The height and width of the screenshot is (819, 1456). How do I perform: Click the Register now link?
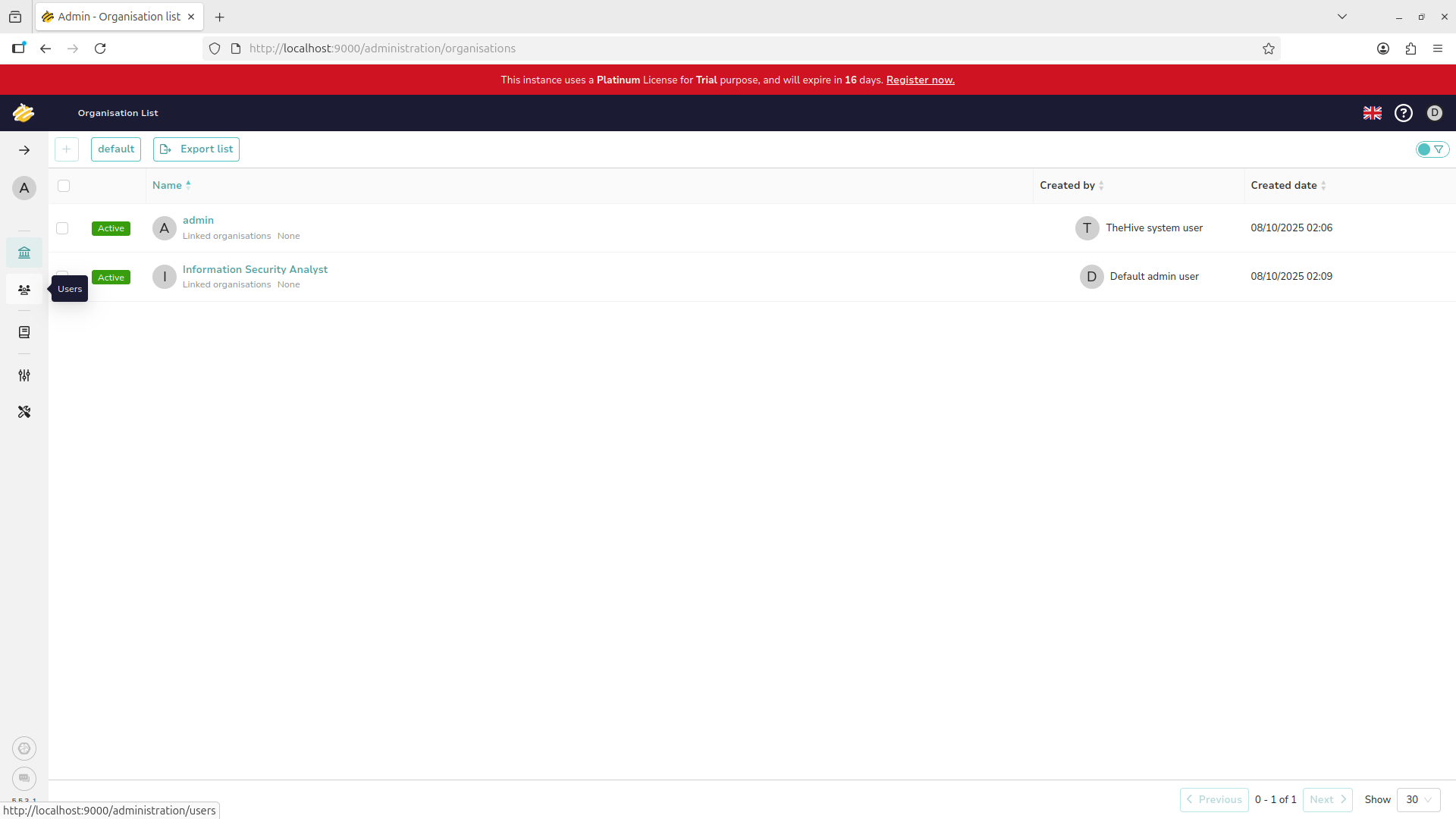920,80
